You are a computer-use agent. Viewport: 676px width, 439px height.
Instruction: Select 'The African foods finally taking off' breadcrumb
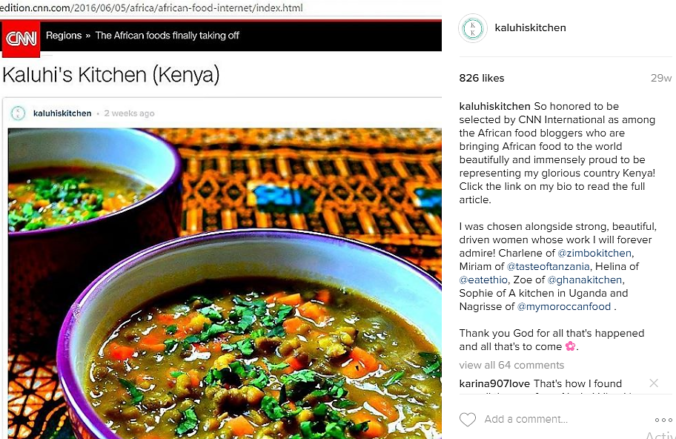167,35
